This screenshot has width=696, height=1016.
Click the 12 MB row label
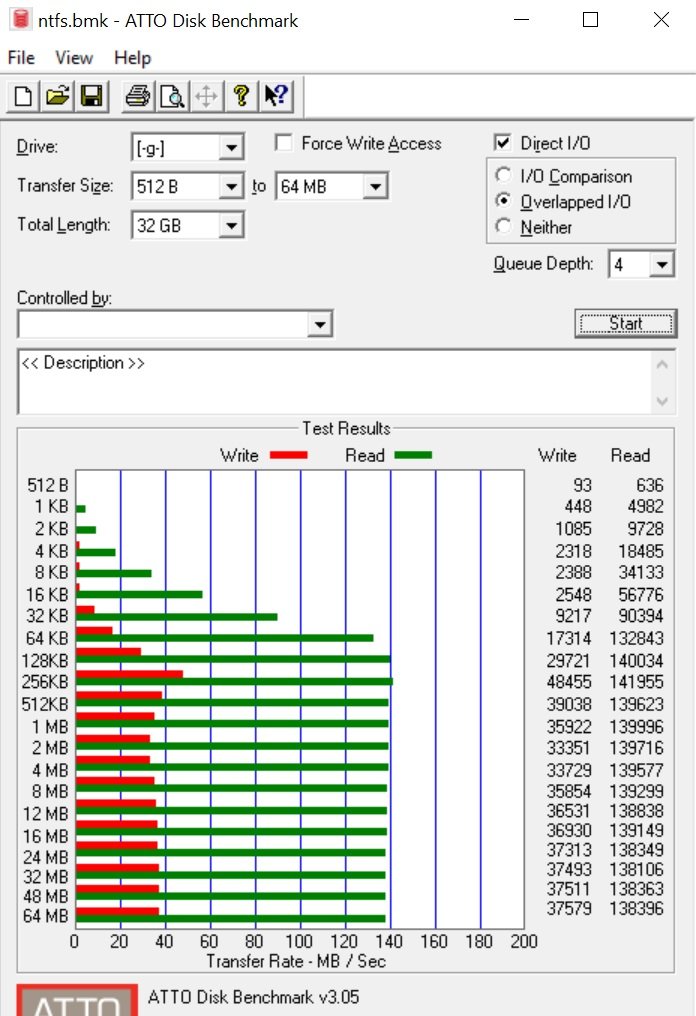coord(45,814)
